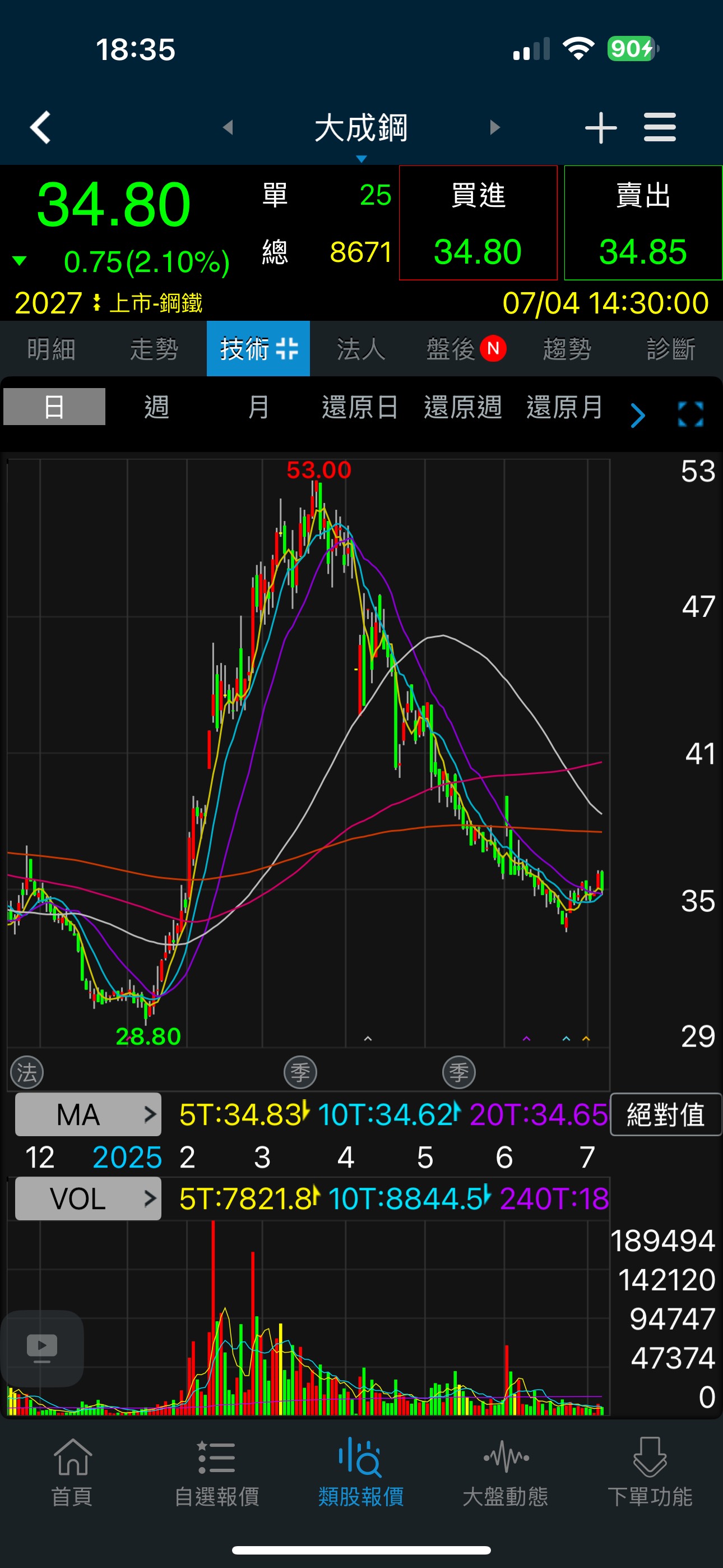This screenshot has width=723, height=1568.
Task: Tap the orange caret marker near July
Action: tap(586, 1039)
